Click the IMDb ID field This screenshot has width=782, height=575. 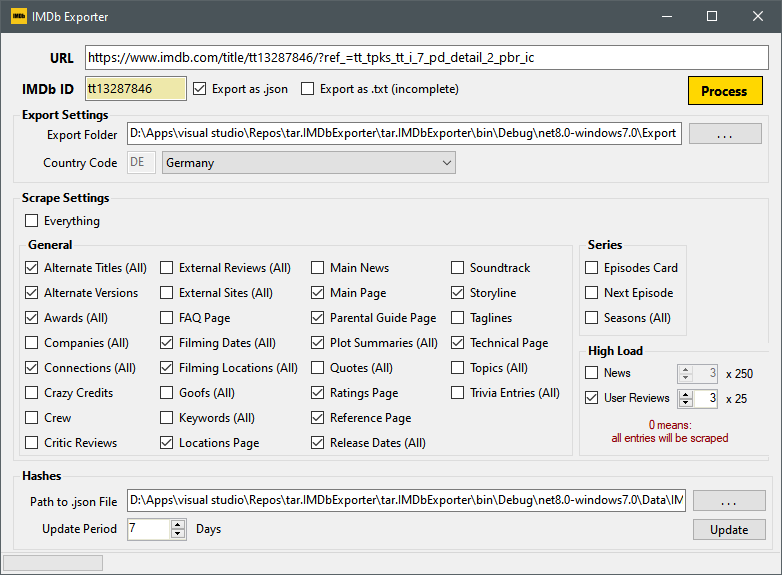pos(136,89)
